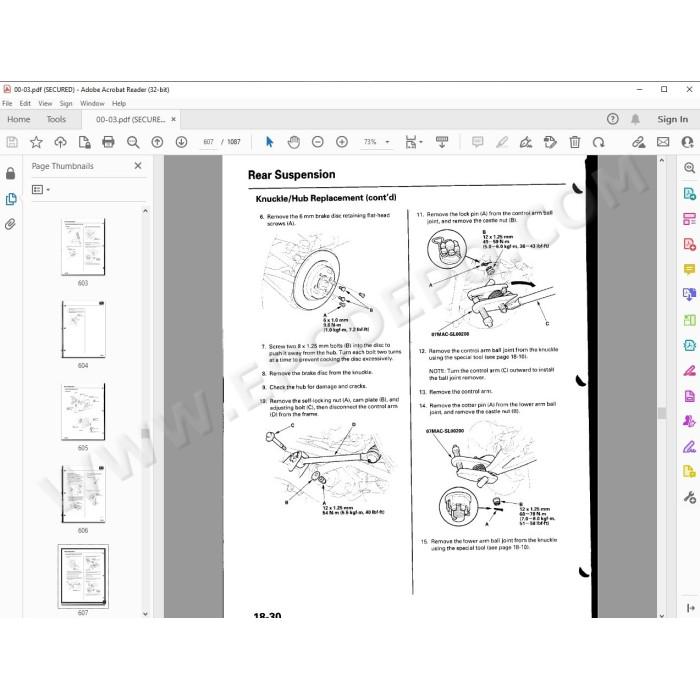This screenshot has height=700, width=700.
Task: Select page 603 thumbnail
Action: tap(83, 247)
